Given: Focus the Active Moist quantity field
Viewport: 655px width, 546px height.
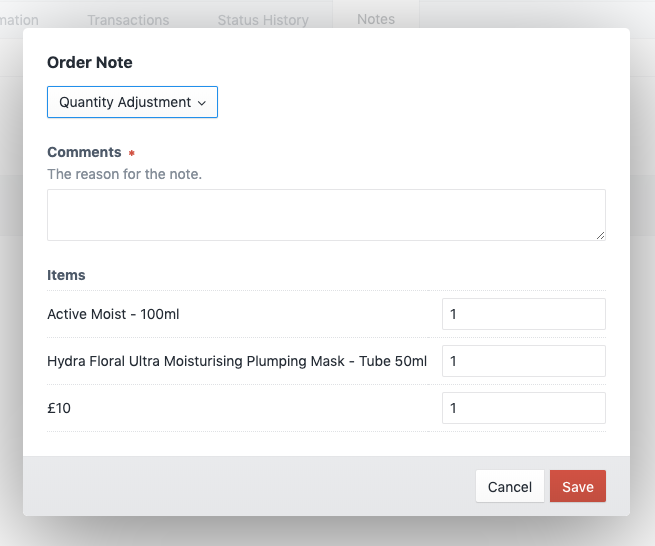Looking at the screenshot, I should [x=523, y=314].
